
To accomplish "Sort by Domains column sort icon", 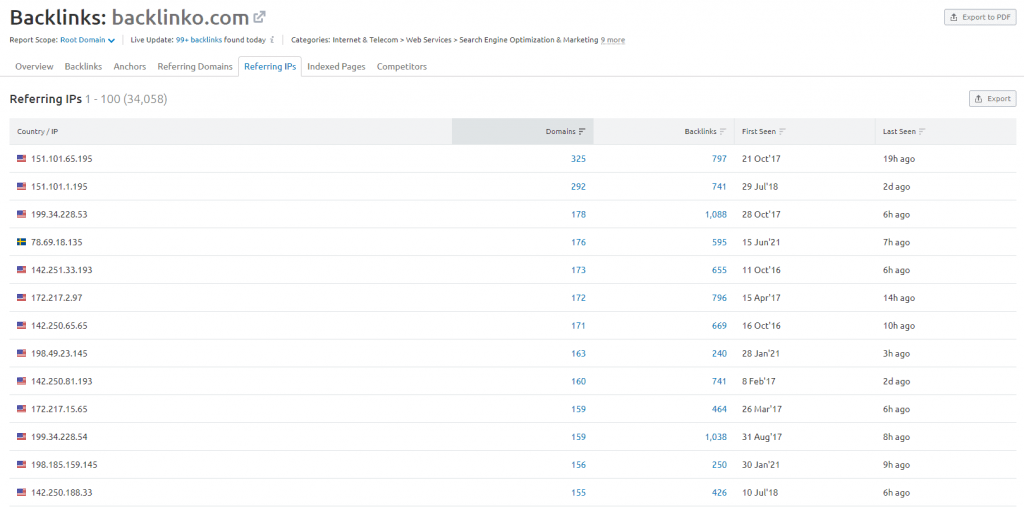I will click(x=582, y=131).
